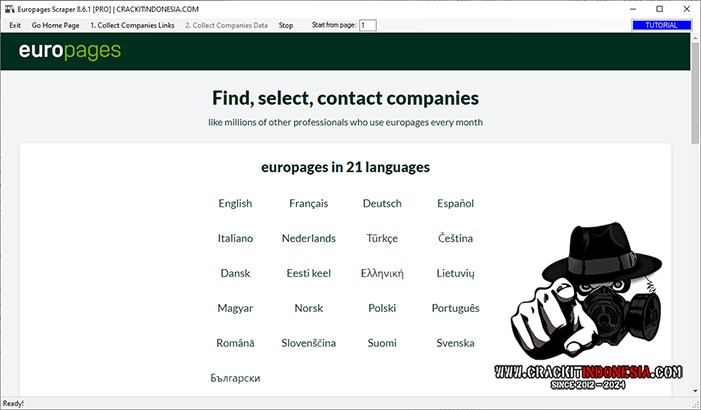Click the blue TUTORIAL button
The image size is (701, 410).
pos(661,25)
